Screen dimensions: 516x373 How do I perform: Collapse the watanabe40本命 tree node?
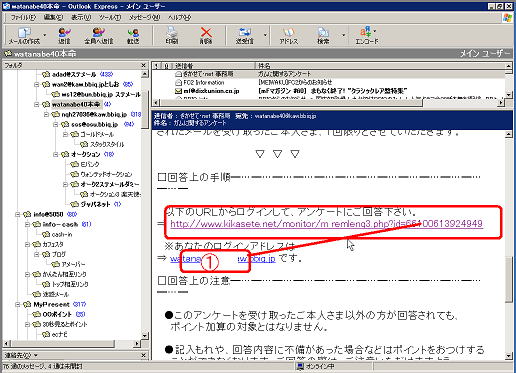point(37,105)
